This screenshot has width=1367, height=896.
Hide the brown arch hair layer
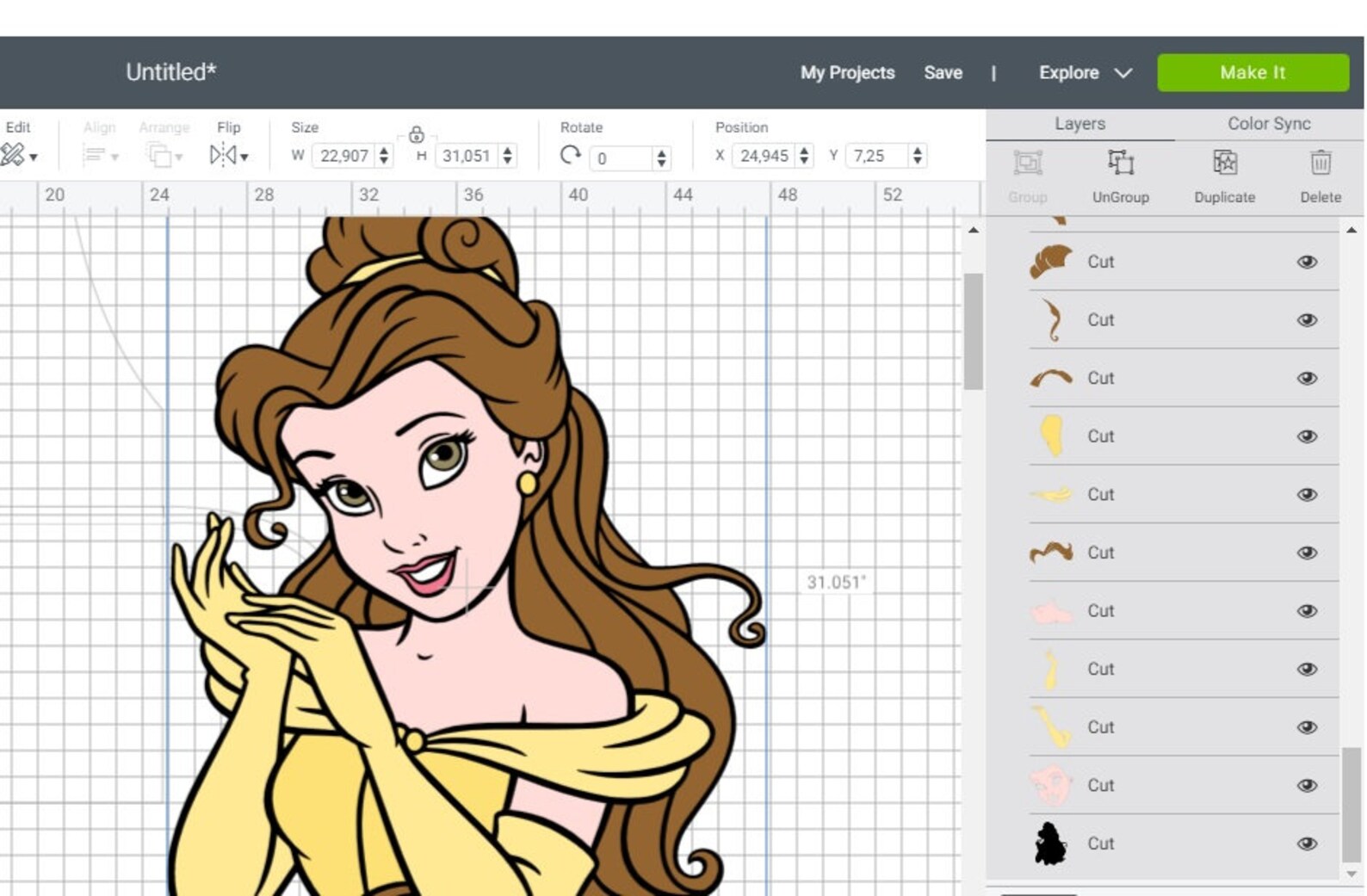coord(1307,378)
